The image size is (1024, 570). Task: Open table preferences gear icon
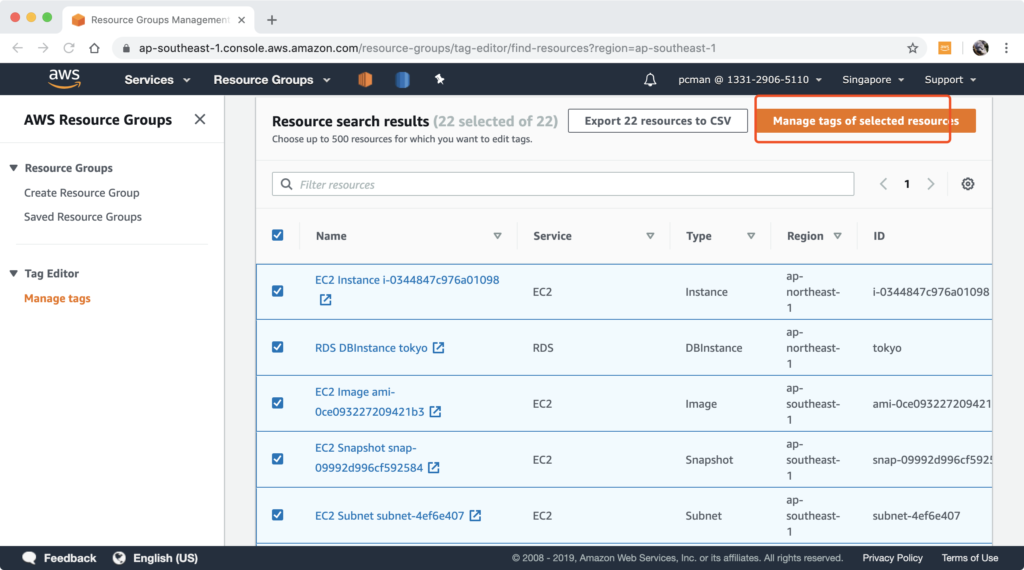968,184
